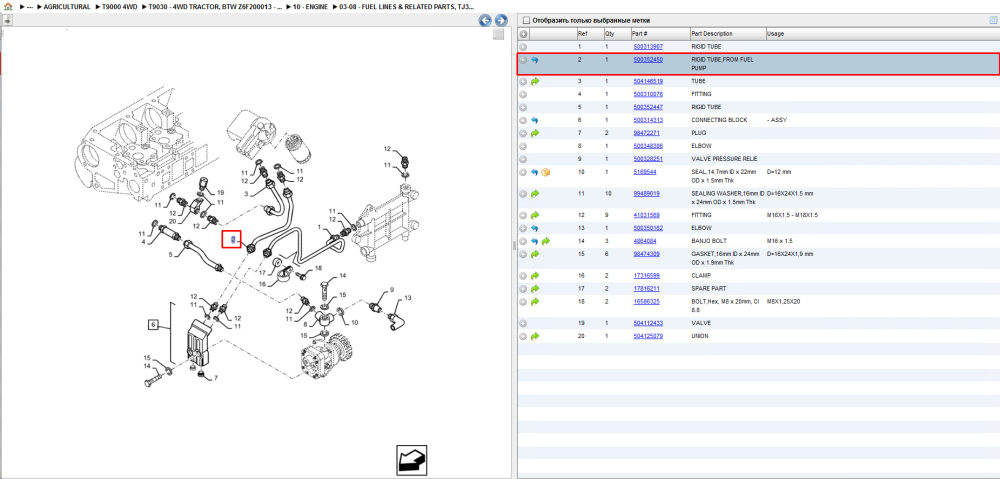The height and width of the screenshot is (479, 1000).
Task: Open part number 504125079 link
Action: click(647, 336)
